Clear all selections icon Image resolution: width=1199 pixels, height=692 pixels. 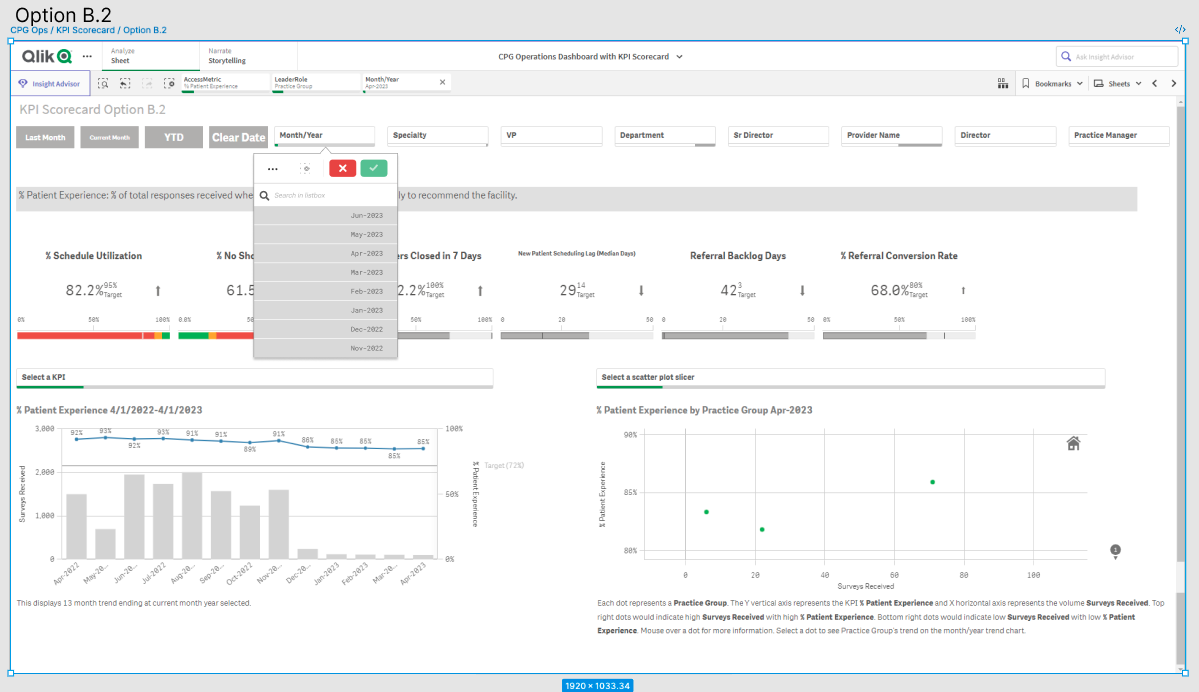coord(169,83)
